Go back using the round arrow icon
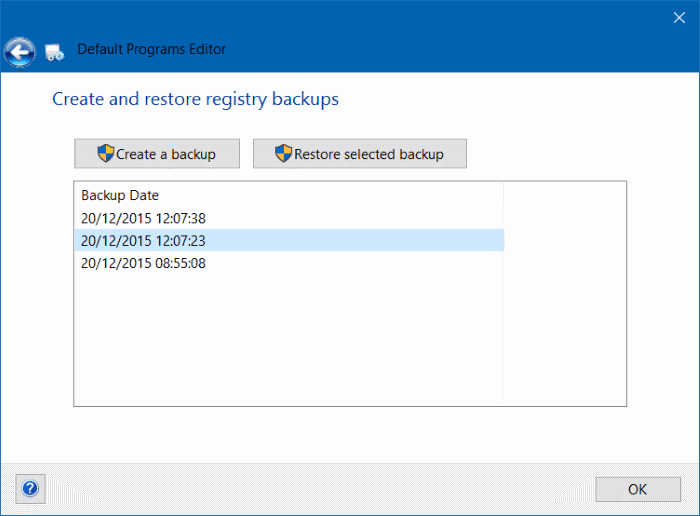Screen dimensions: 700x516 [x=20, y=53]
